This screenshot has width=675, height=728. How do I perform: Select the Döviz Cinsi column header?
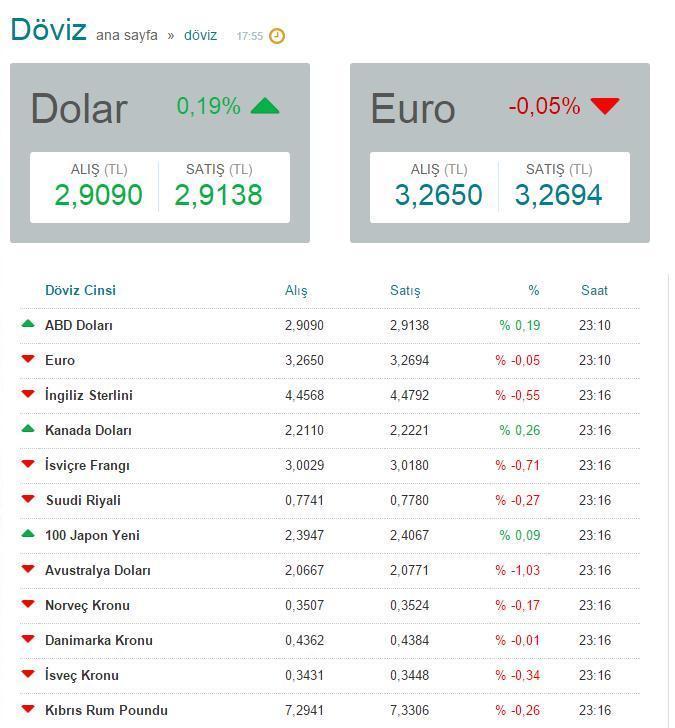point(80,290)
